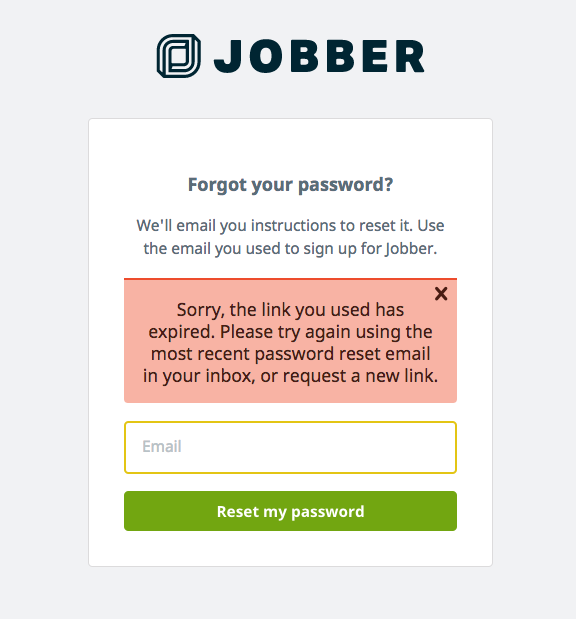Screen dimensions: 576x619
Task: Click the Jobber square logo emblem
Action: 178,56
